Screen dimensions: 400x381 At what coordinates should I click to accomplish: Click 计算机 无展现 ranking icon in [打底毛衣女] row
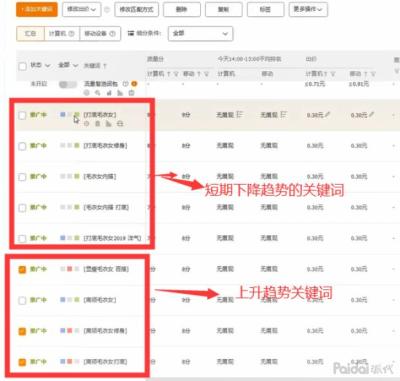pos(239,115)
